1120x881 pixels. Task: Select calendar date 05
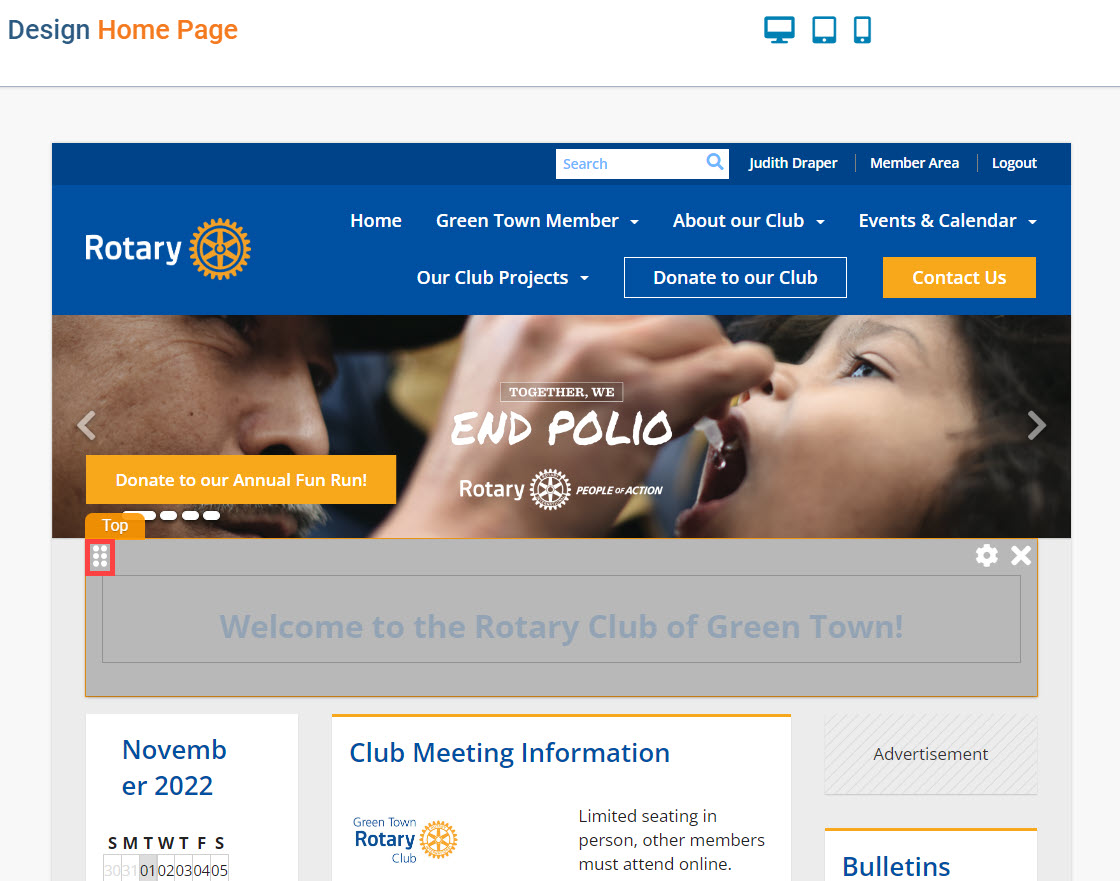219,870
